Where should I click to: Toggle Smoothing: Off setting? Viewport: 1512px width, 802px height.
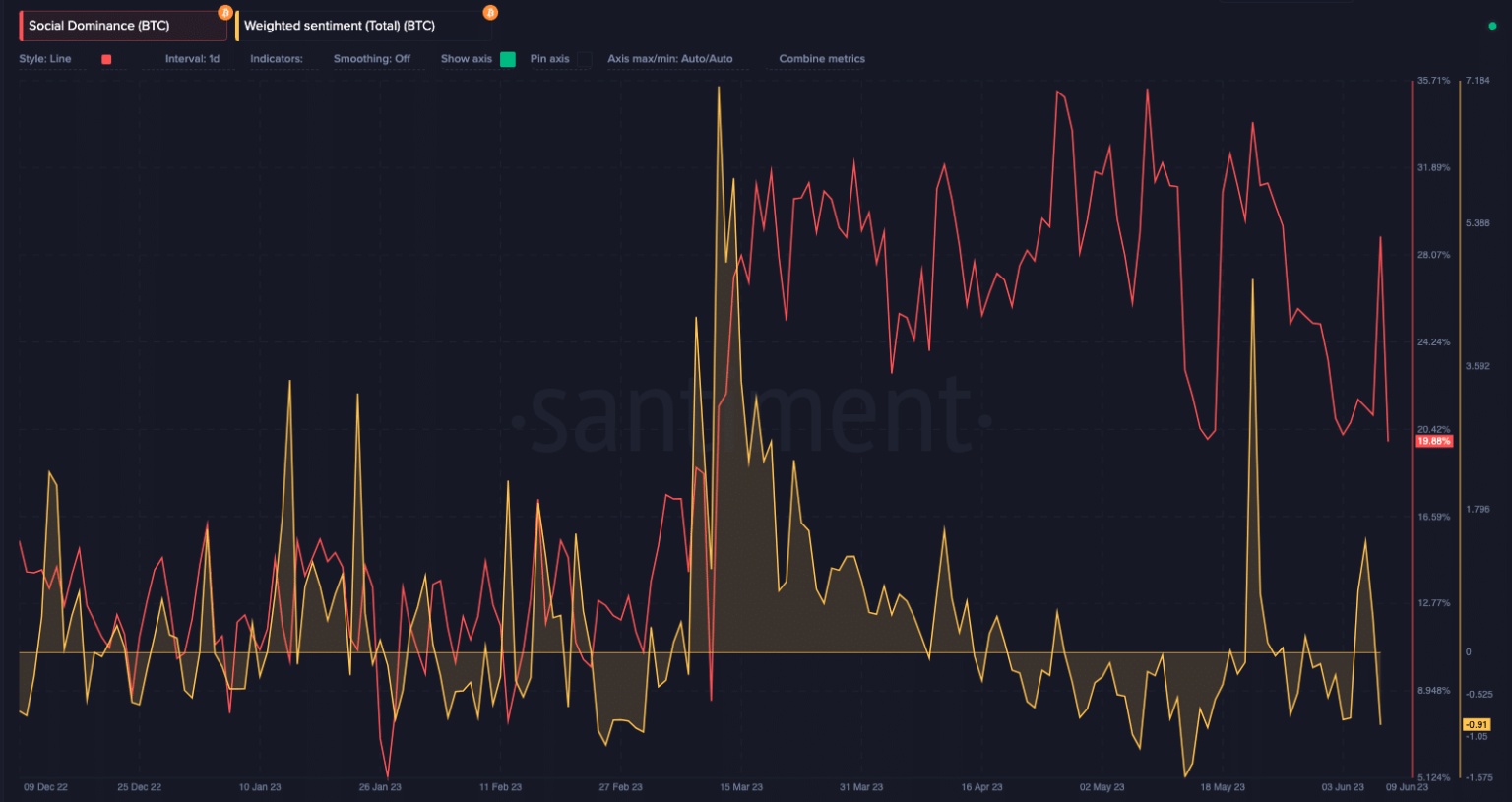point(372,59)
